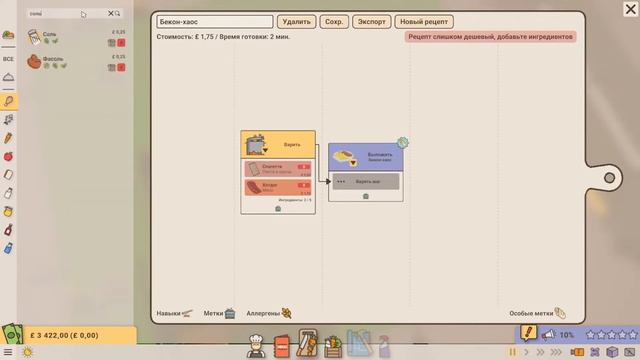Image resolution: width=640 pixels, height=360 pixels.
Task: Set double speed with two arrows
Action: coord(540,352)
